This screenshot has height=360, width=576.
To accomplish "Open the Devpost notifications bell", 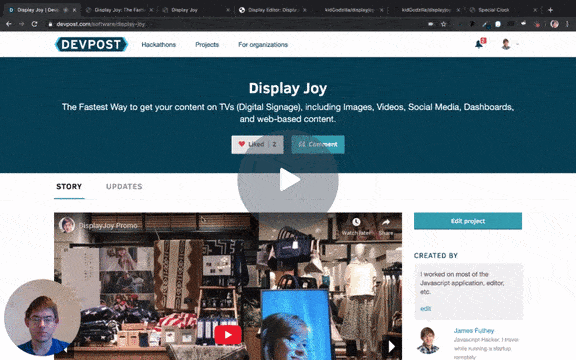I will 479,44.
